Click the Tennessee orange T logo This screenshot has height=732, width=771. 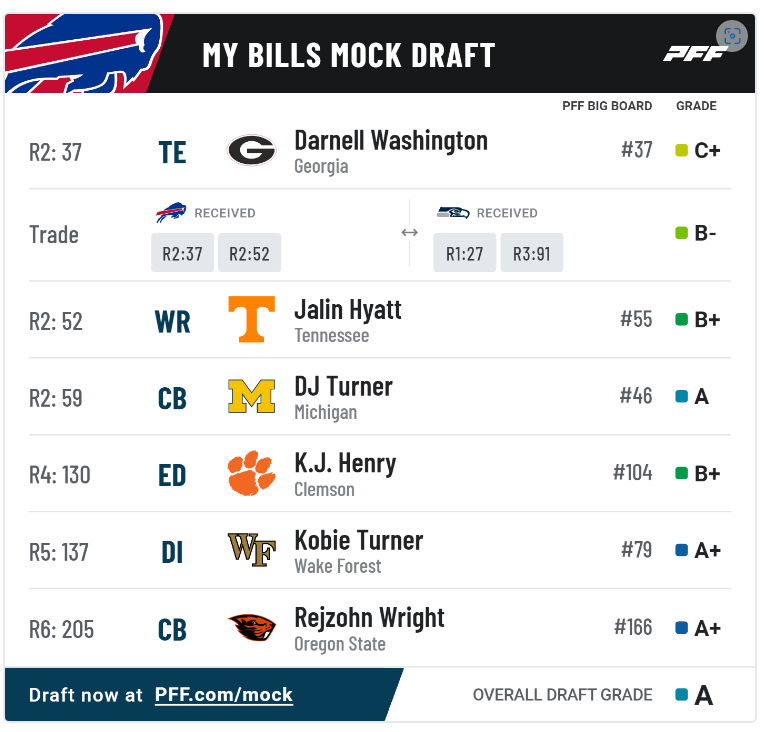pos(251,319)
